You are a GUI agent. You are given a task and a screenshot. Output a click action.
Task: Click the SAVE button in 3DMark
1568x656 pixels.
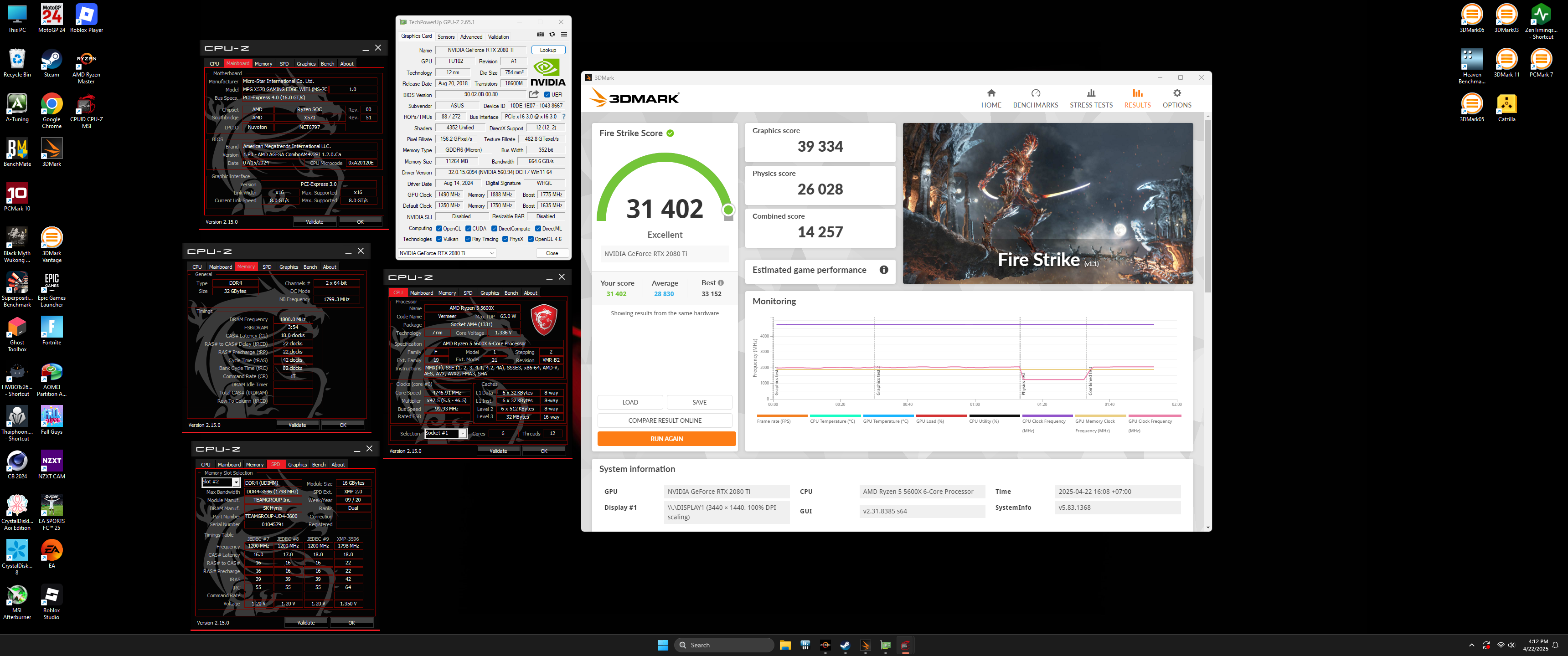pos(699,402)
